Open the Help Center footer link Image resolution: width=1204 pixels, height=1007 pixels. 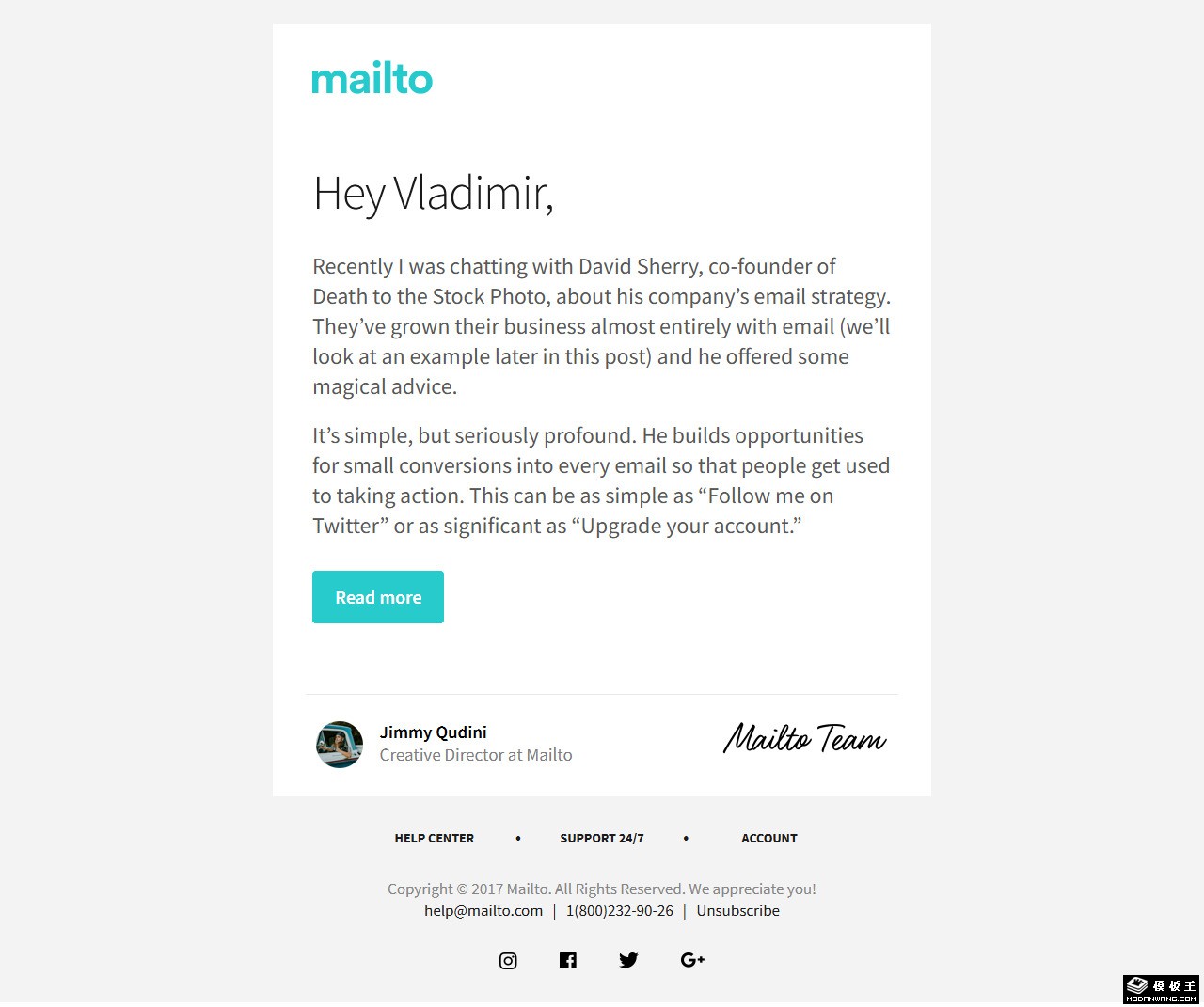[x=435, y=839]
